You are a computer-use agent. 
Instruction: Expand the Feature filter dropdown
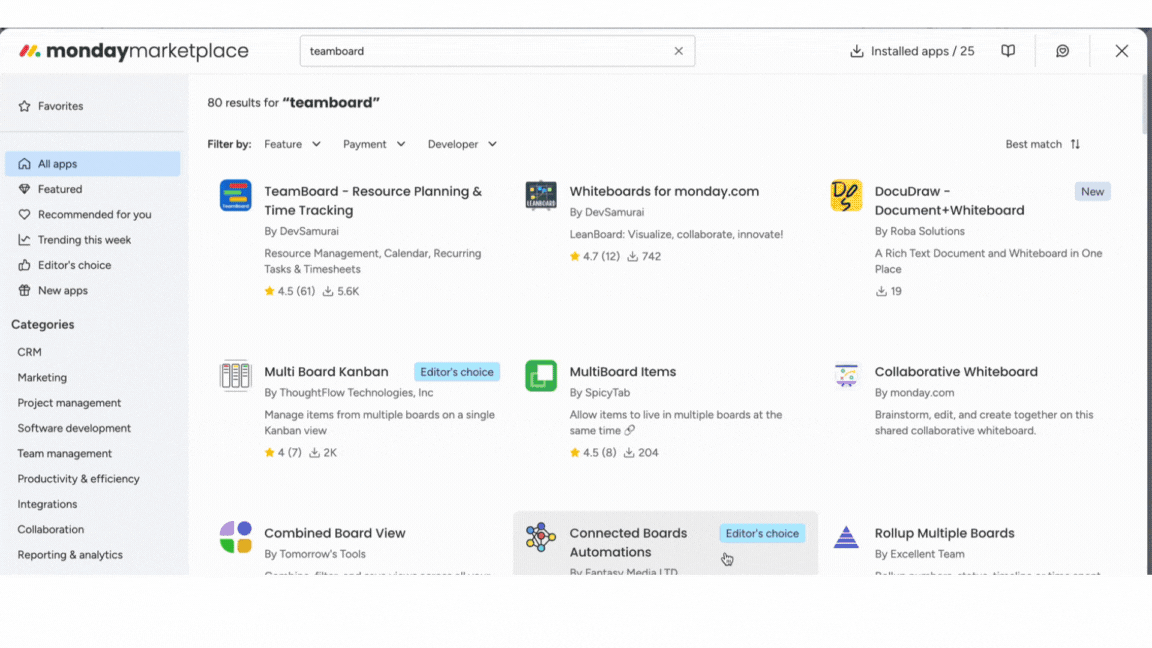click(x=292, y=144)
